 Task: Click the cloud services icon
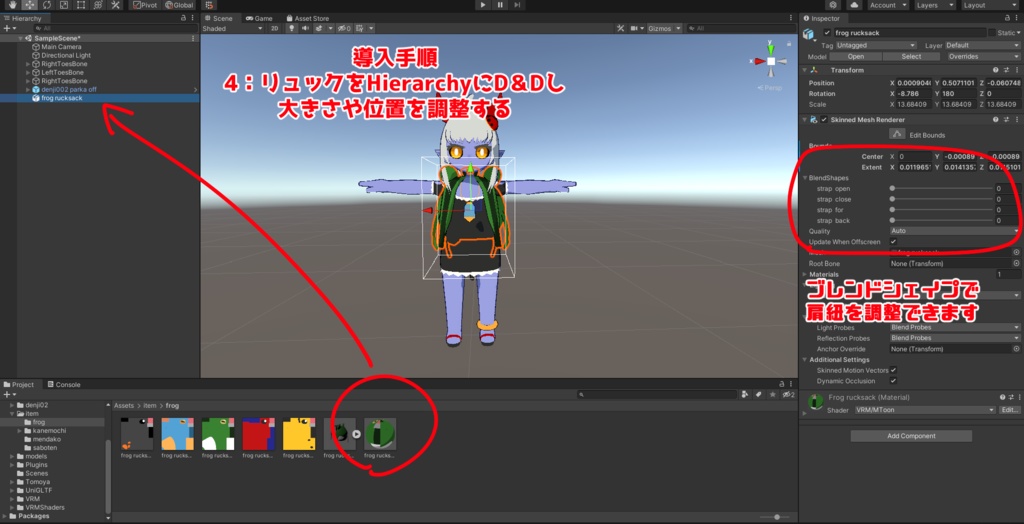[x=854, y=5]
